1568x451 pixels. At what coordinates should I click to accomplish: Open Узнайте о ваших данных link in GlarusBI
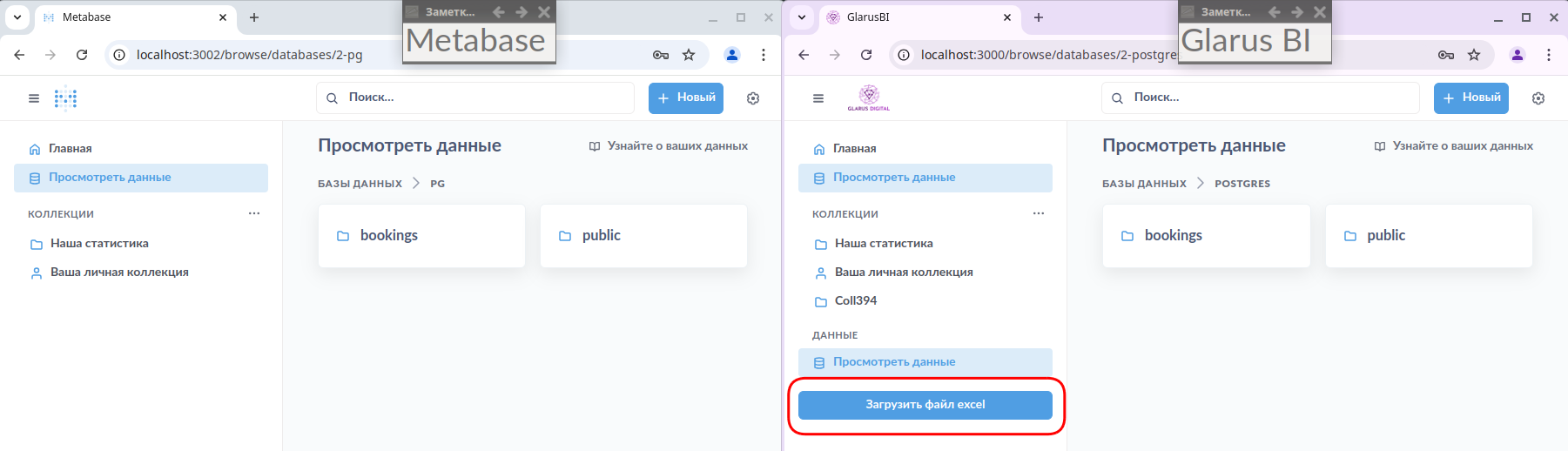pyautogui.click(x=1454, y=146)
